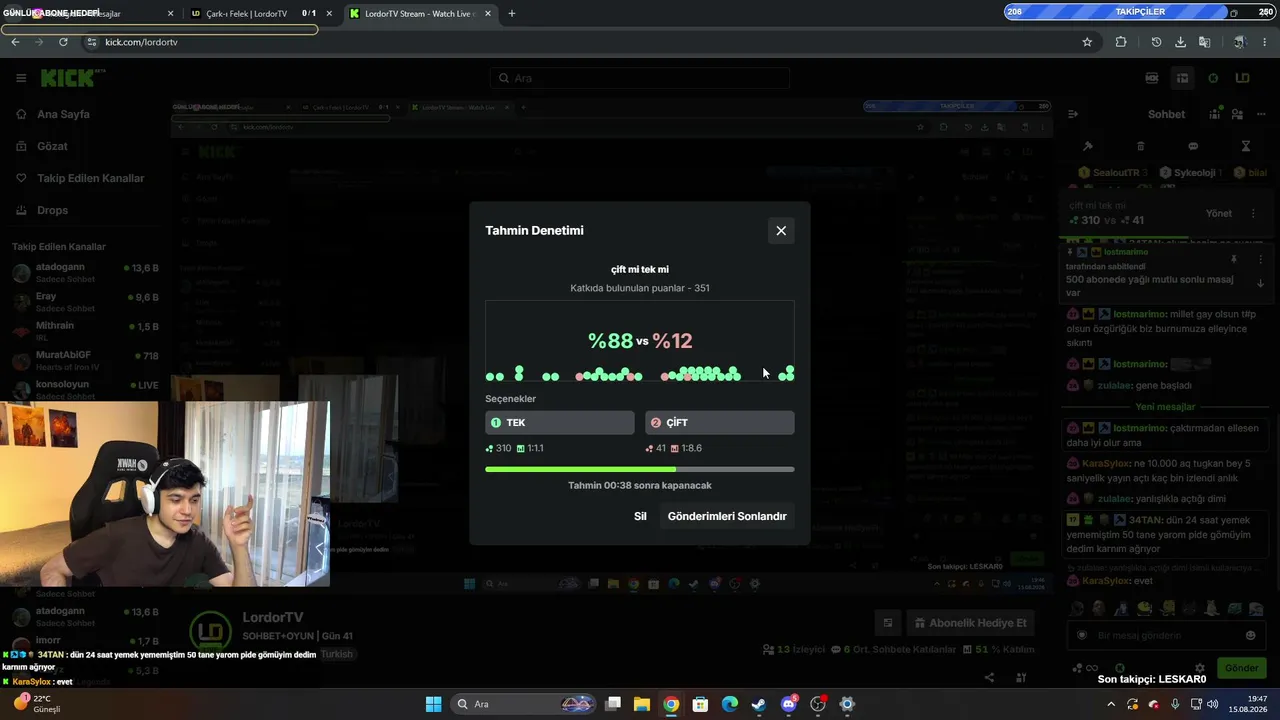Bookmark this page with the star icon

(1087, 42)
